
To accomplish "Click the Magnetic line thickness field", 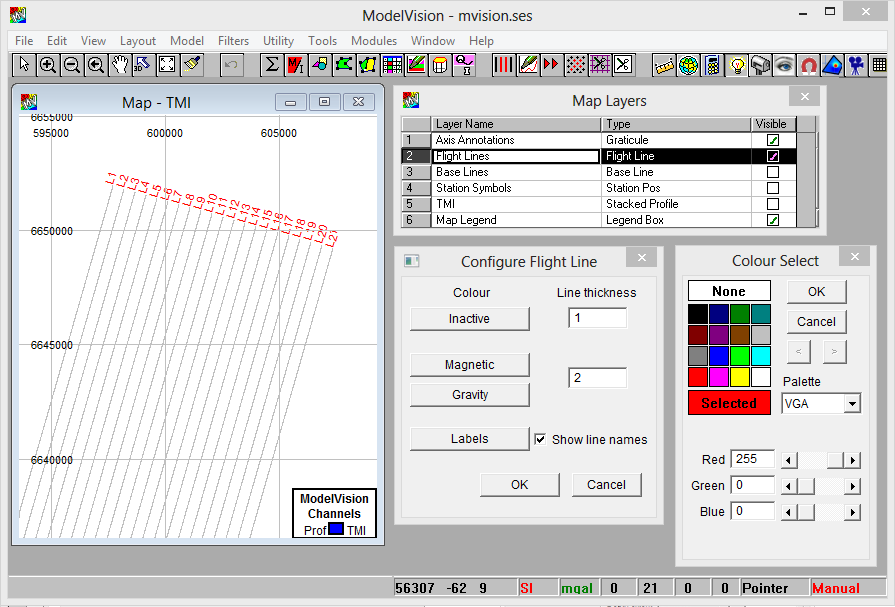I will pos(597,378).
